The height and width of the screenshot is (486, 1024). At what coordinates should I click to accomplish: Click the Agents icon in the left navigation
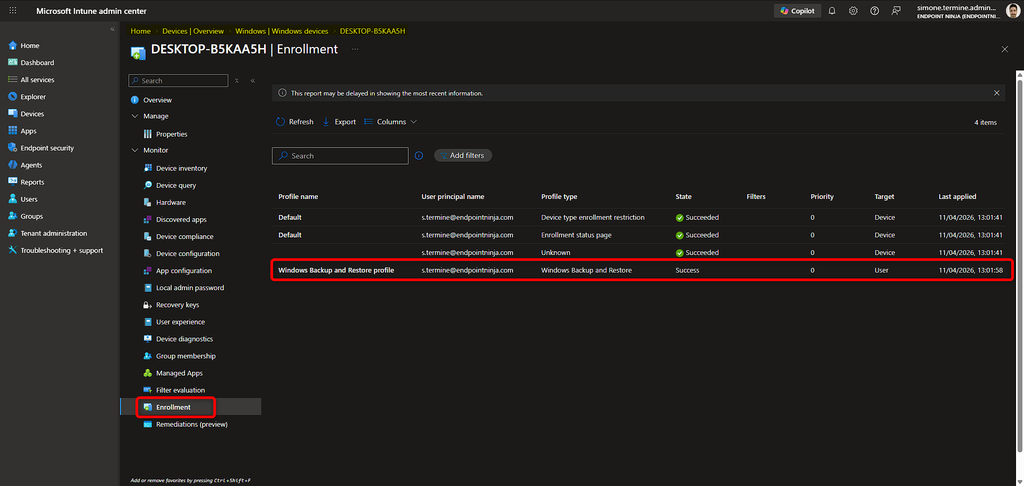[12, 165]
